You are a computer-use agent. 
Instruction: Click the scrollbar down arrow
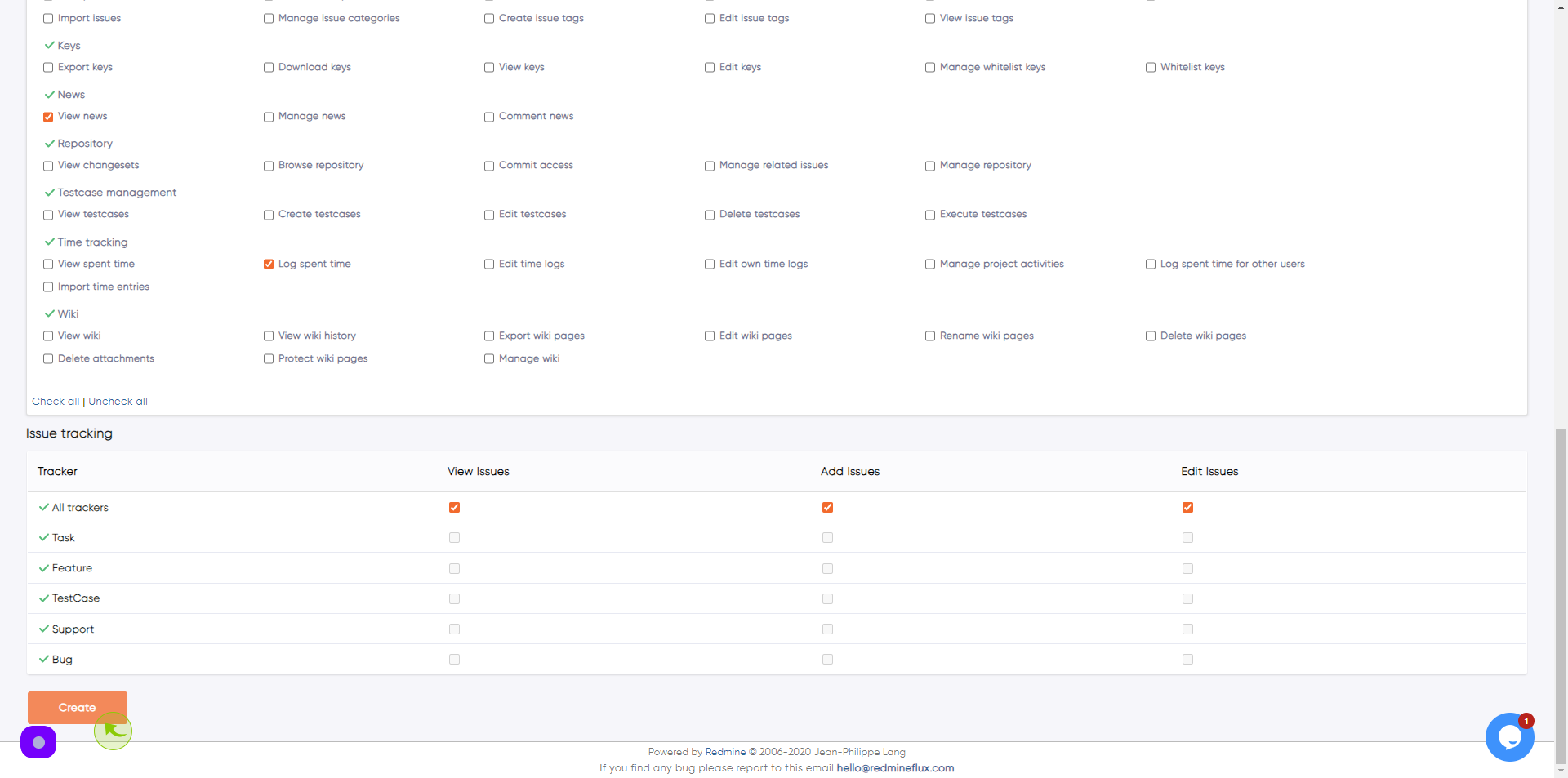[1561, 771]
